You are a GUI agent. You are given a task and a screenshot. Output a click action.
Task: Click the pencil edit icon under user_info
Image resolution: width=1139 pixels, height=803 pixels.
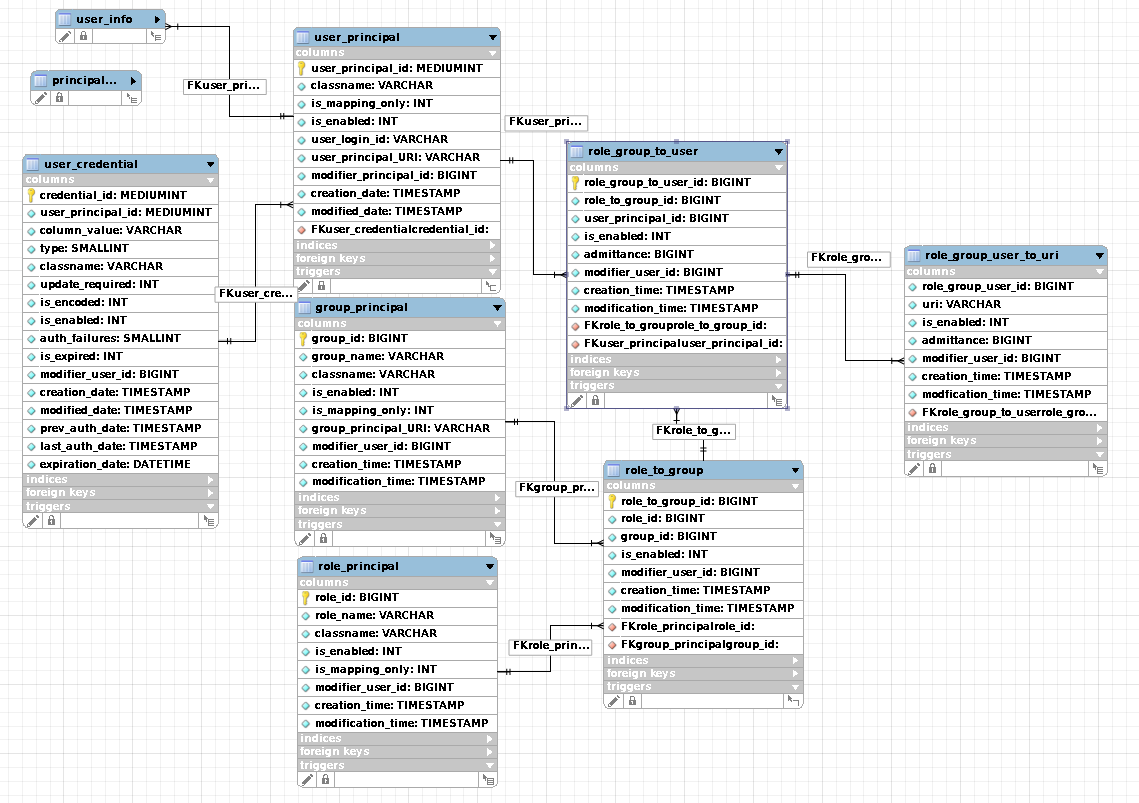[65, 36]
